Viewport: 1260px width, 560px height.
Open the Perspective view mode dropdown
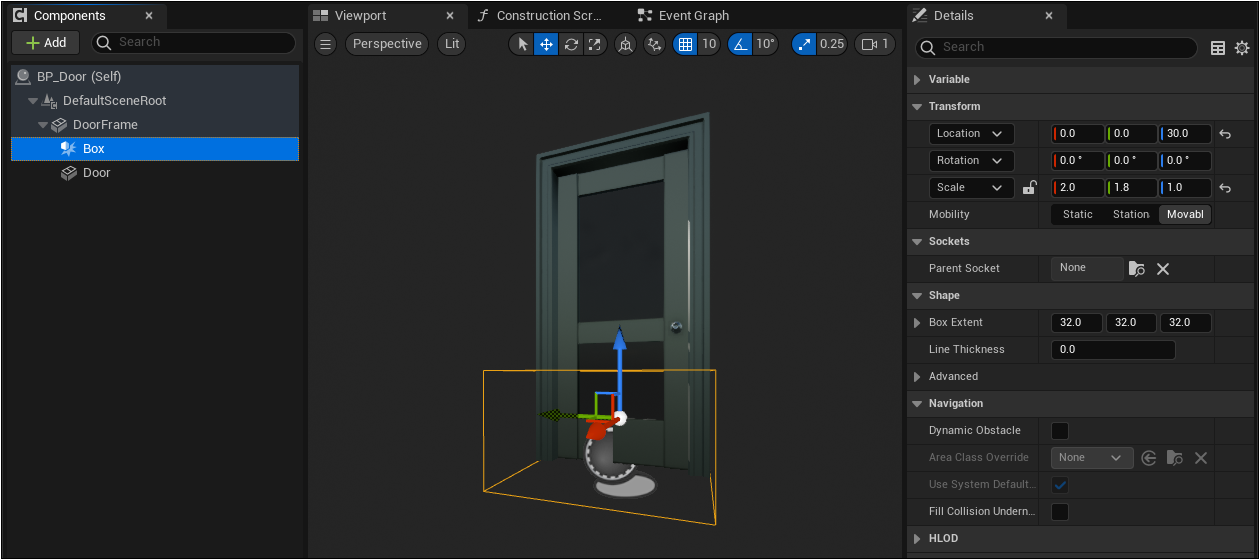click(x=387, y=44)
